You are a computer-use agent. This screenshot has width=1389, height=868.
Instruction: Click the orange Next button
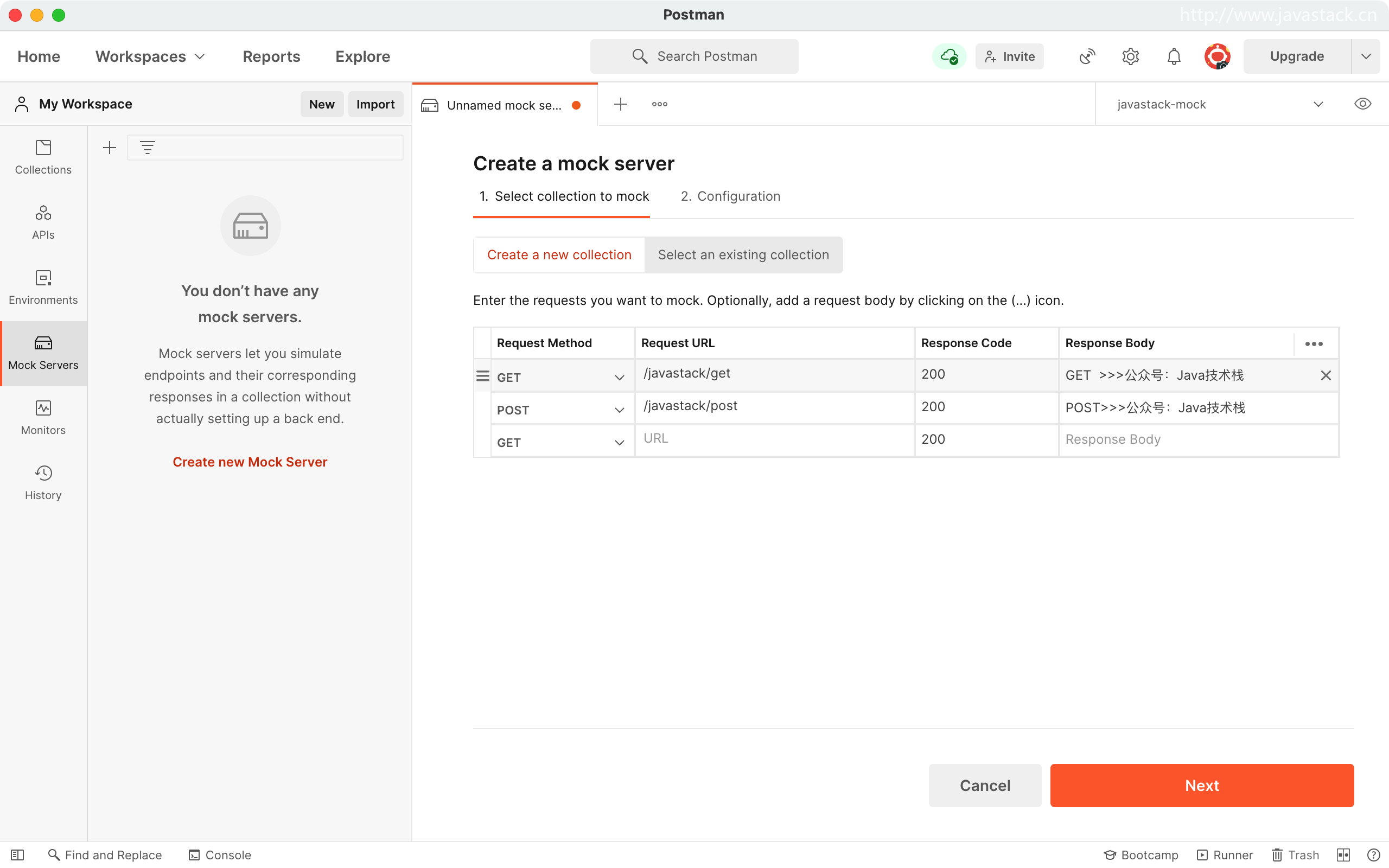click(1201, 785)
